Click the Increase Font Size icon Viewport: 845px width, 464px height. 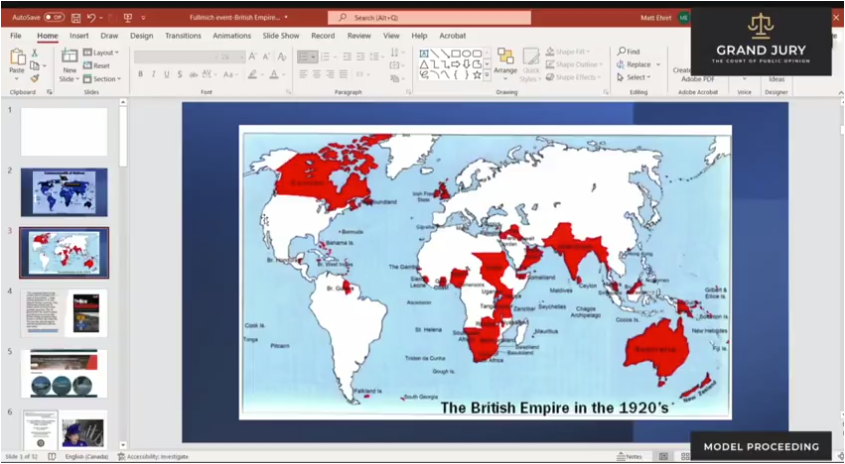tap(252, 57)
